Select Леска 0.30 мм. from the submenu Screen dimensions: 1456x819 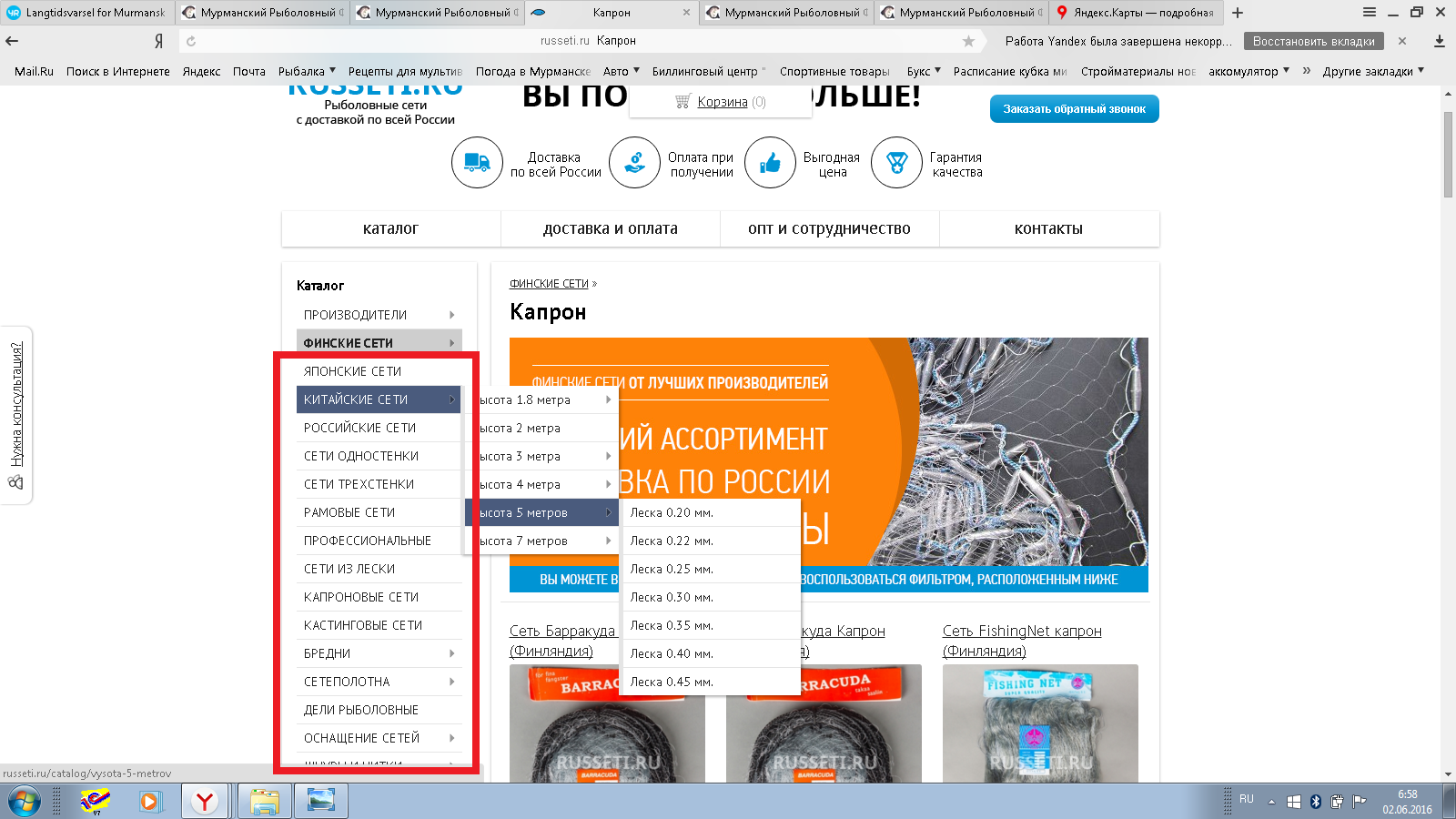click(672, 597)
